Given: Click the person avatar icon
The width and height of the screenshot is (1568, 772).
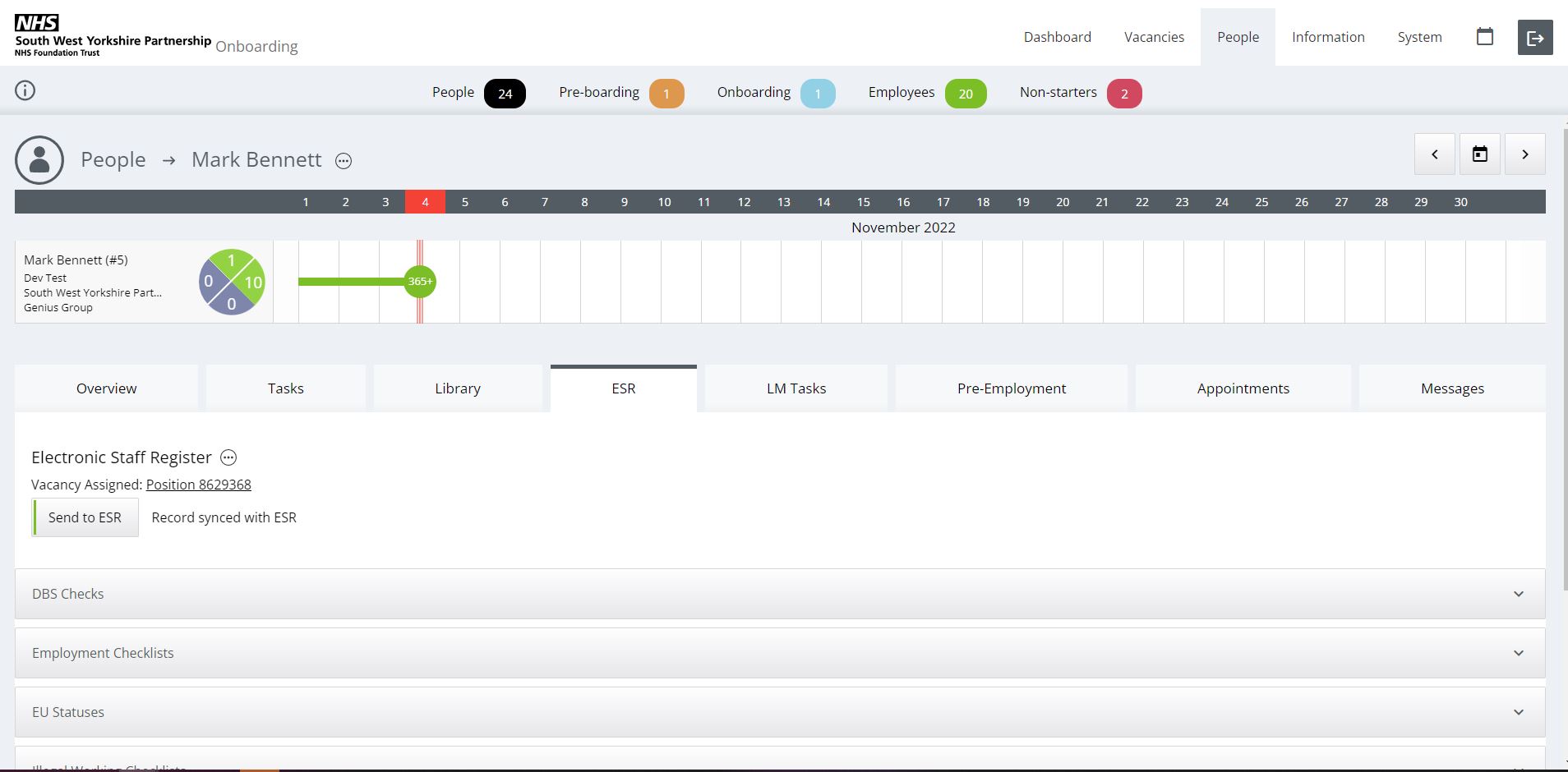Looking at the screenshot, I should [x=39, y=160].
